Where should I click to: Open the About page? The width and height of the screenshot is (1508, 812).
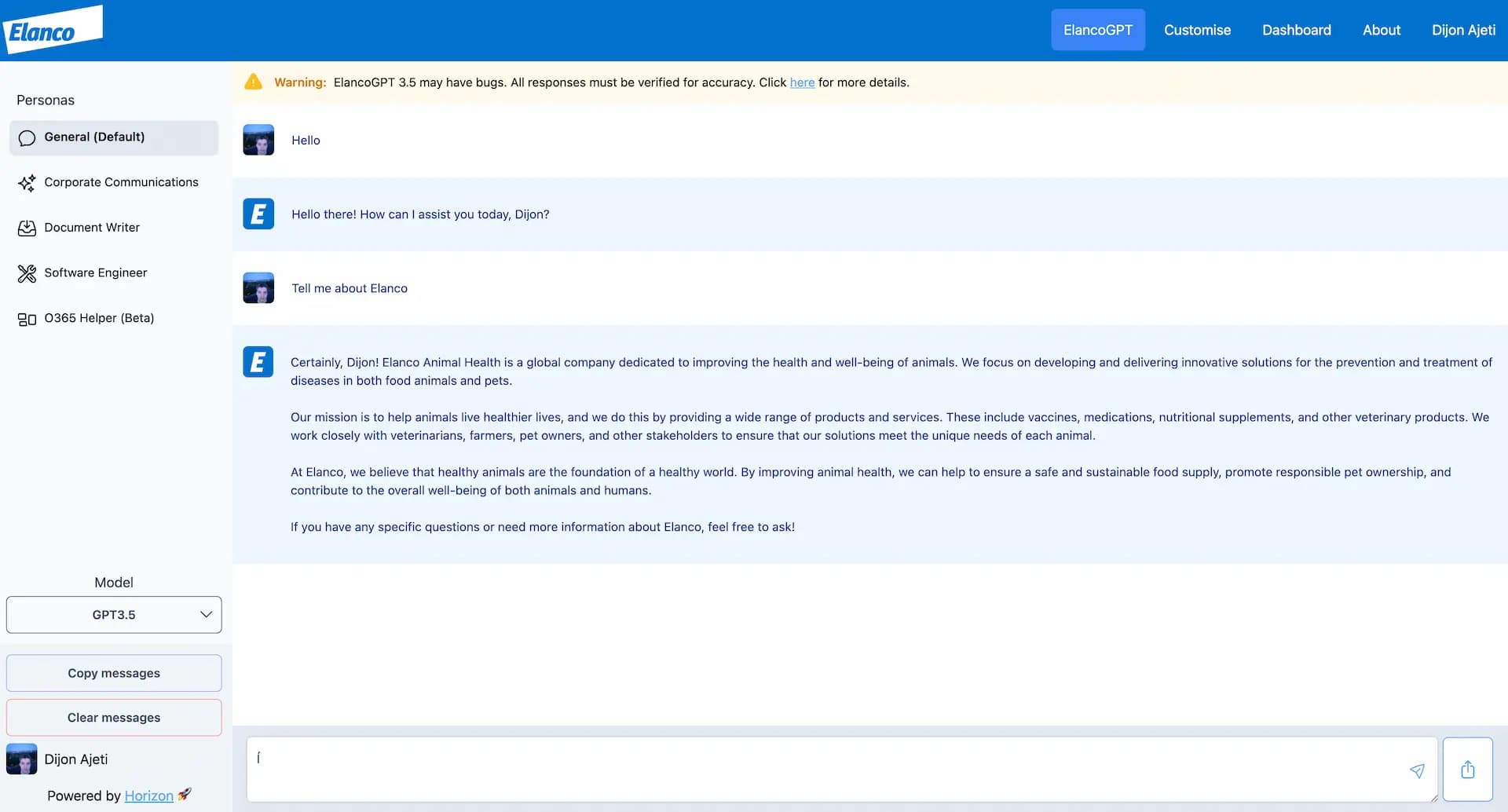click(1381, 30)
